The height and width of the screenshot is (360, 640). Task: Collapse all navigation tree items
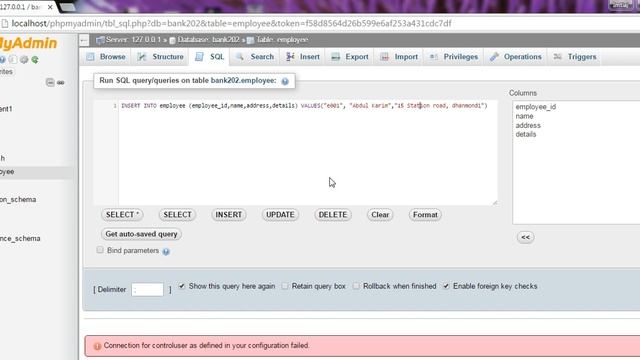pyautogui.click(x=50, y=82)
